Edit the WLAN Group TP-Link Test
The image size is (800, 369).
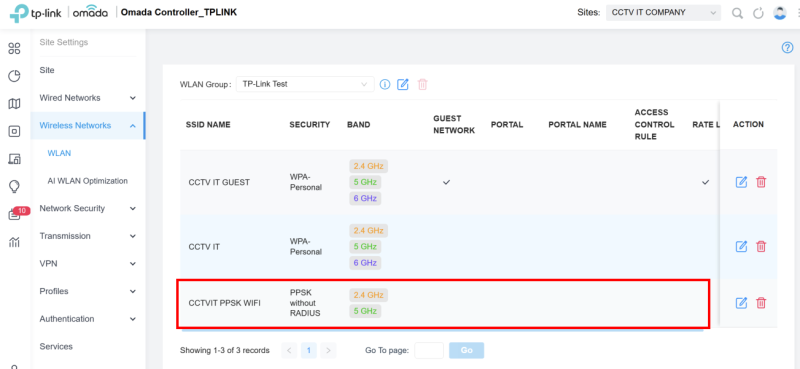tap(403, 84)
